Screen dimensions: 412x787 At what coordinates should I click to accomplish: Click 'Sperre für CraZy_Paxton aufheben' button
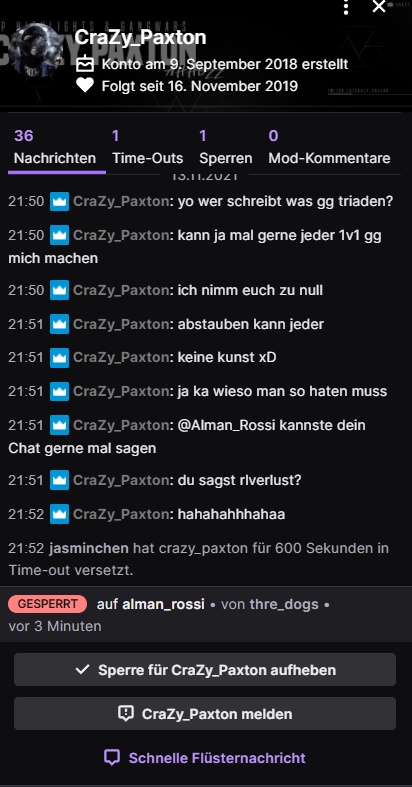(x=205, y=670)
